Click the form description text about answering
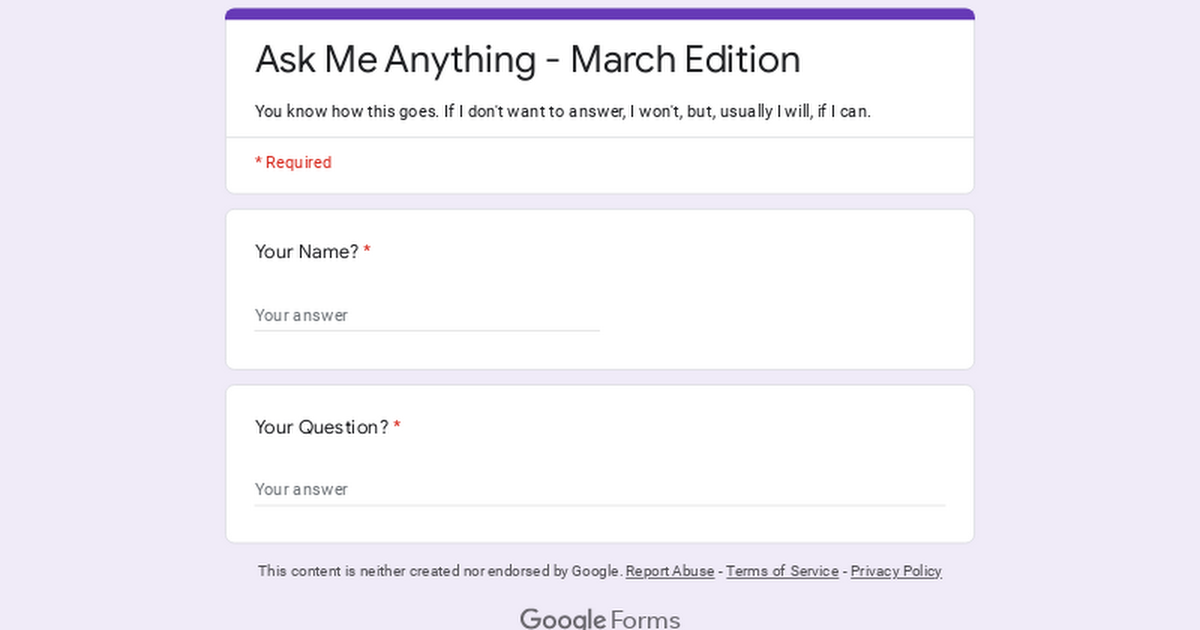 click(563, 111)
